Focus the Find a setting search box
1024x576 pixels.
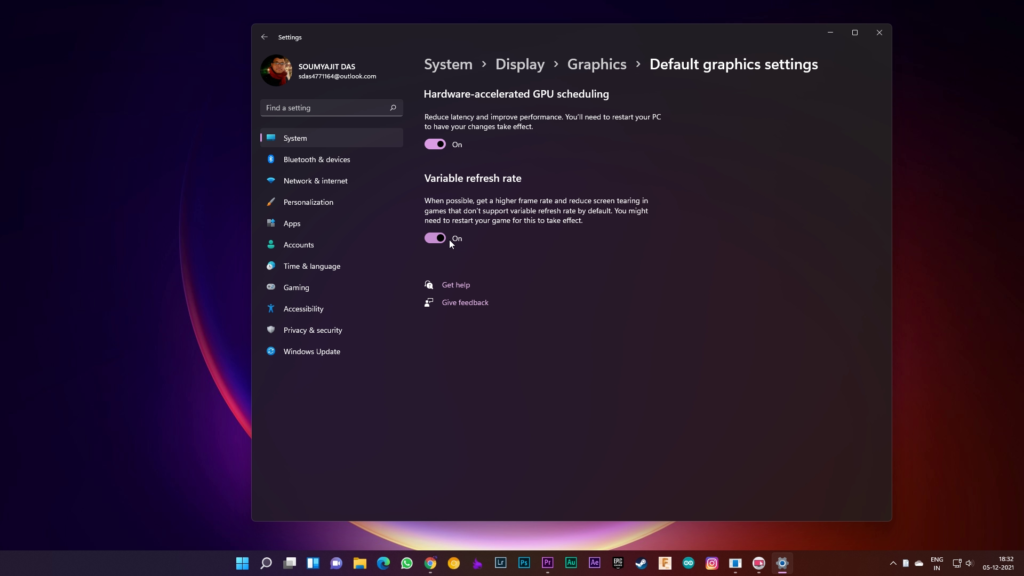tap(331, 108)
